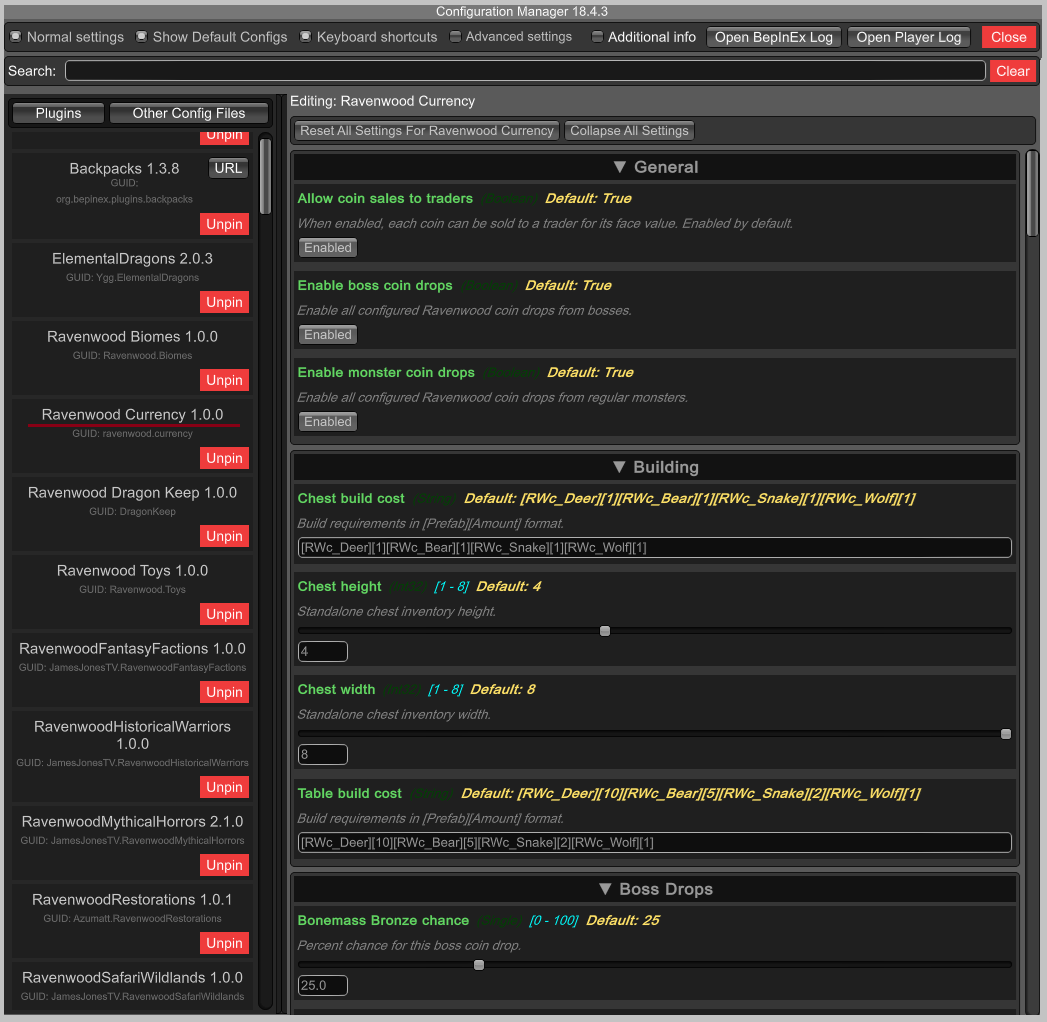This screenshot has width=1047, height=1022.
Task: Select RavenwoodMythicalHorrors 2.1.0 plugin
Action: click(x=132, y=822)
